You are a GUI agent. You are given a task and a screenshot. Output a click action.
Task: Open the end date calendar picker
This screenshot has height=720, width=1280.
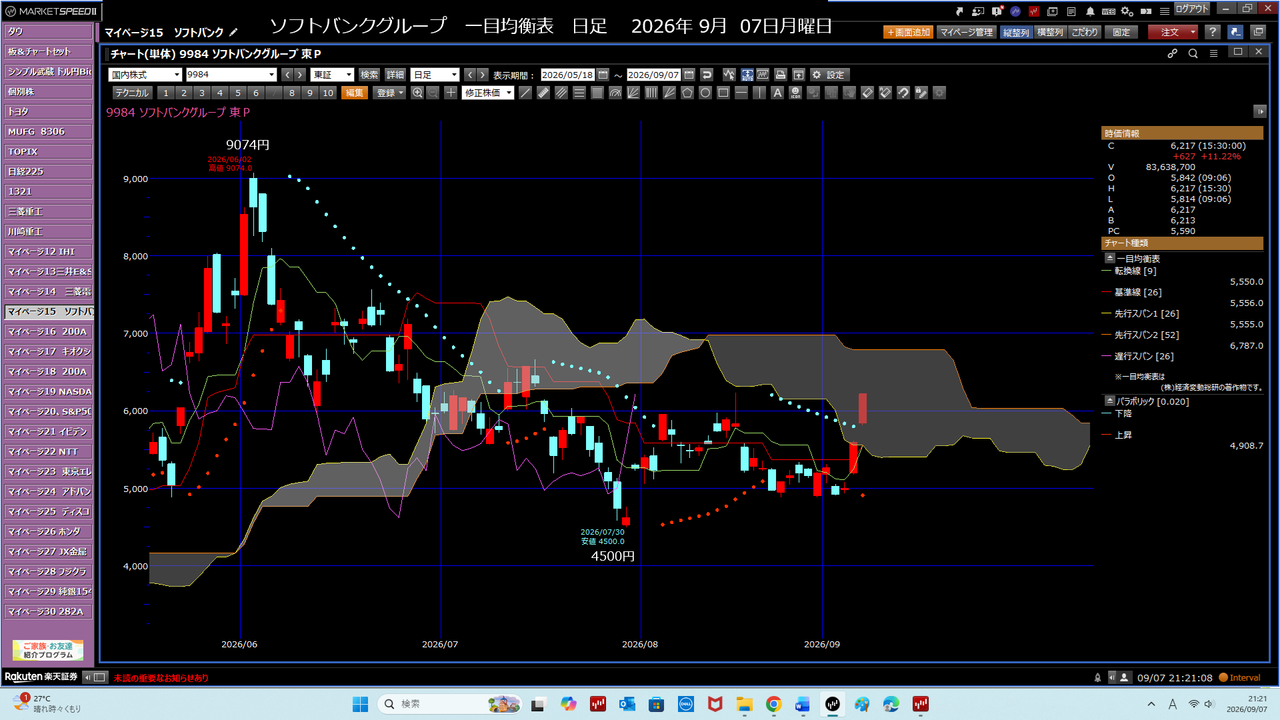click(x=689, y=74)
